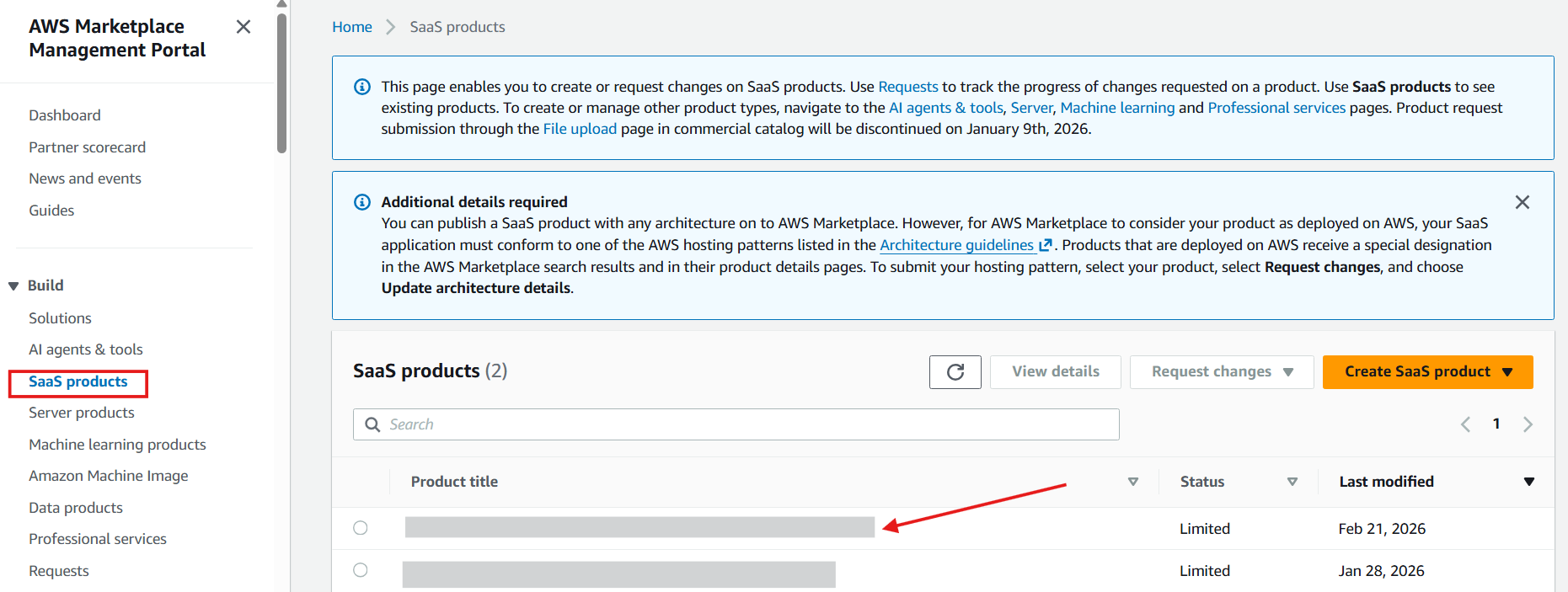Viewport: 1568px width, 592px height.
Task: Click the search magnifier icon
Action: [x=372, y=424]
